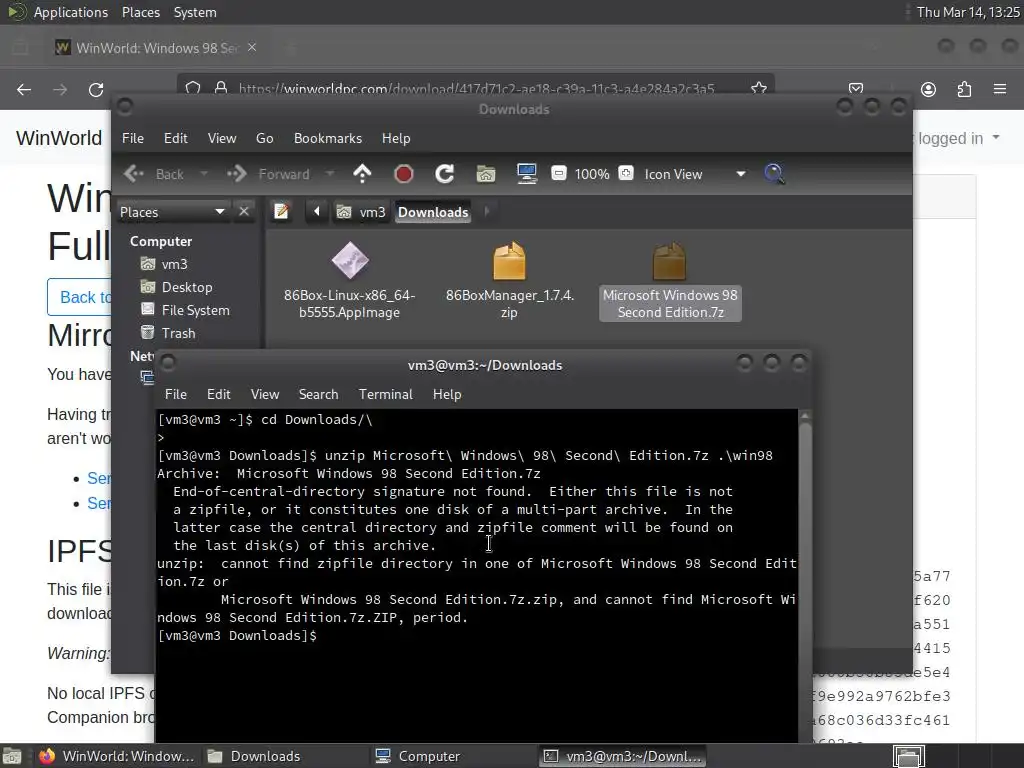This screenshot has height=768, width=1024.
Task: Select 86BoxManager_1.7.4.zip archive icon
Action: coord(509,260)
